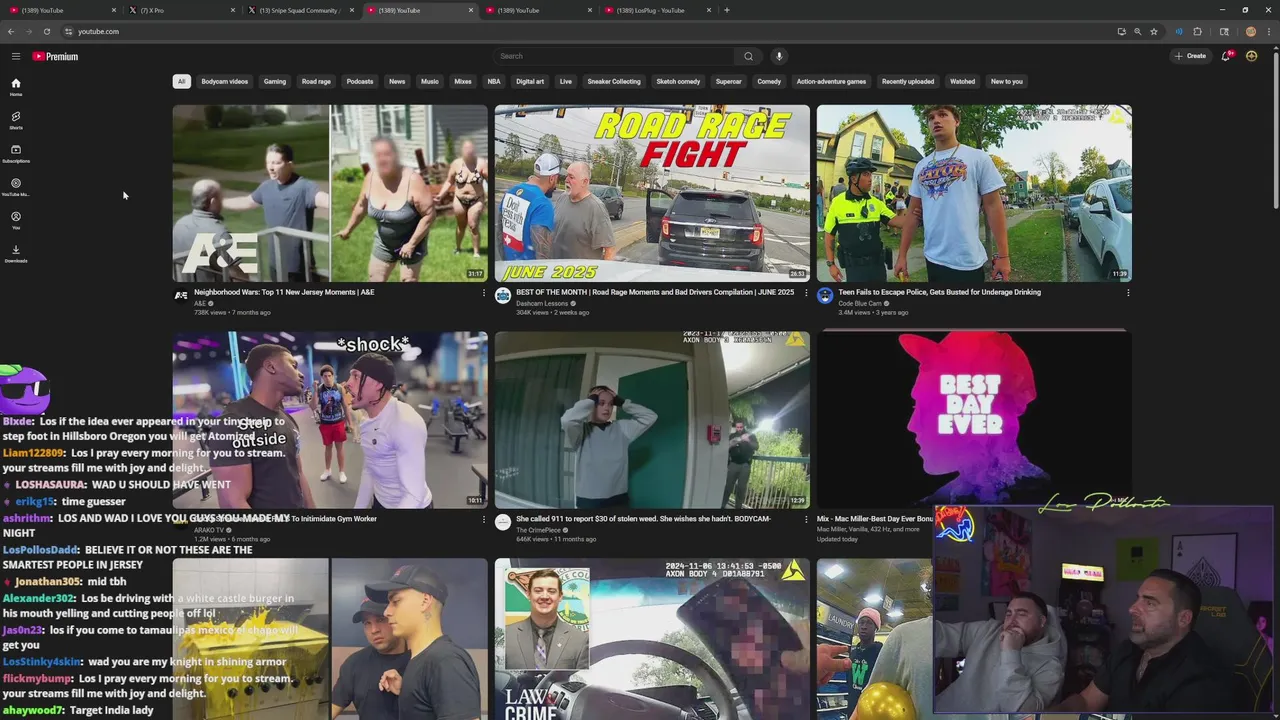This screenshot has width=1280, height=720.
Task: Open the ROAD RAGE FIGHT video thumbnail
Action: point(652,193)
